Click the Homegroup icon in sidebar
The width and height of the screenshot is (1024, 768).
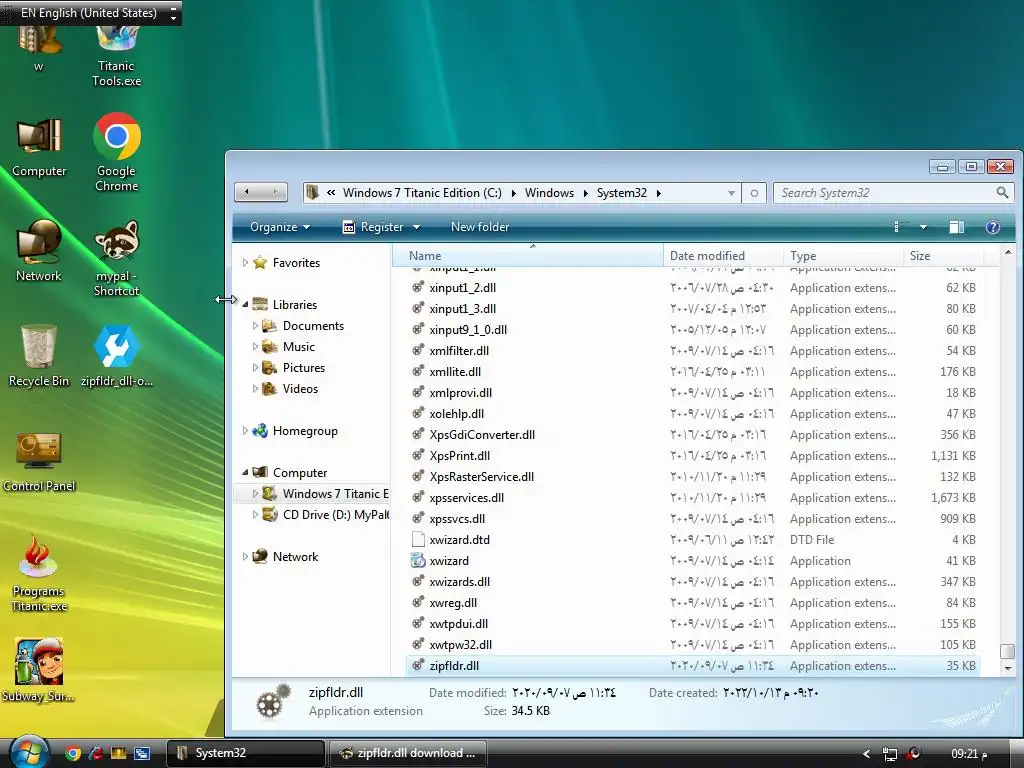click(260, 430)
